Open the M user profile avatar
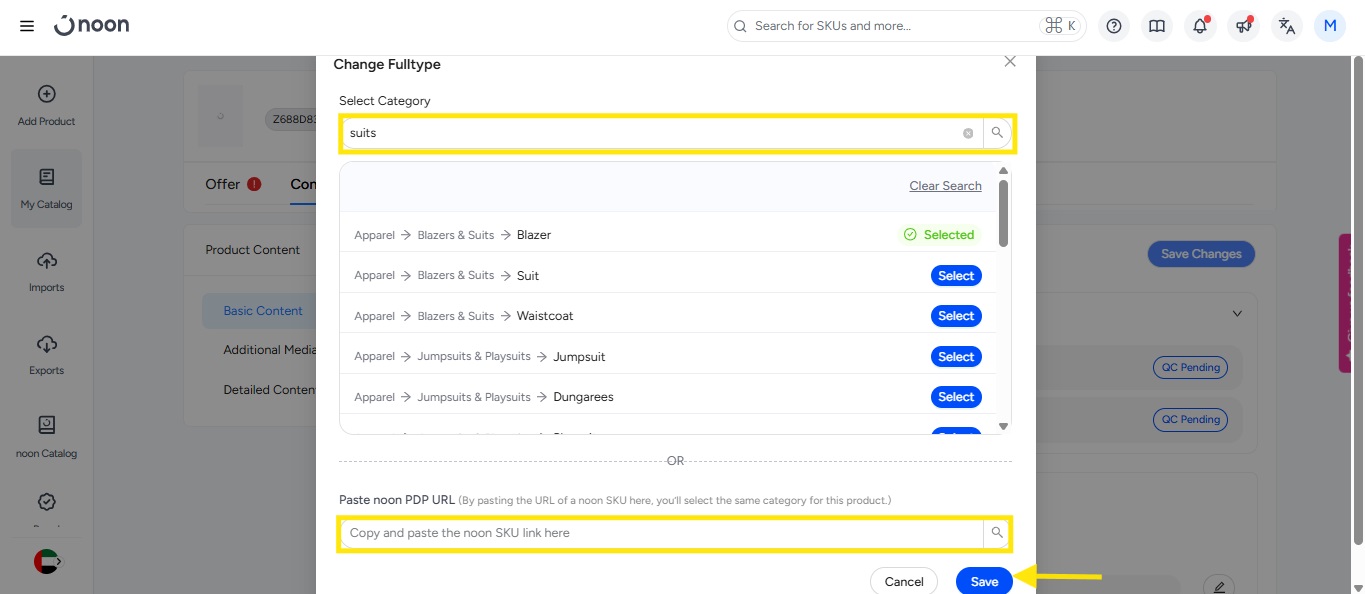The height and width of the screenshot is (594, 1365). pos(1329,26)
